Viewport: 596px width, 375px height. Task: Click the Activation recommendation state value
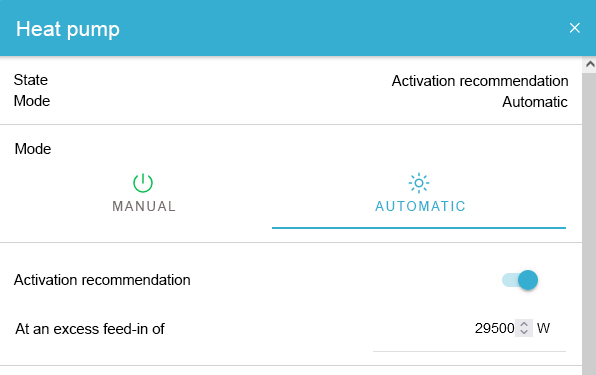click(x=480, y=81)
